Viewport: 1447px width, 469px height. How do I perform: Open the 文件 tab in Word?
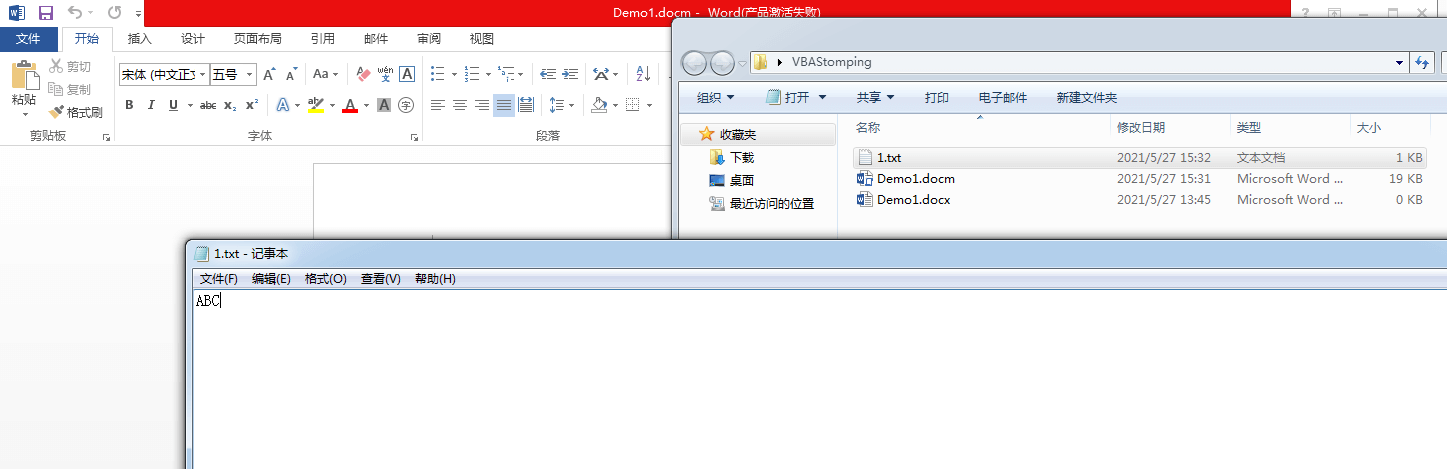29,39
